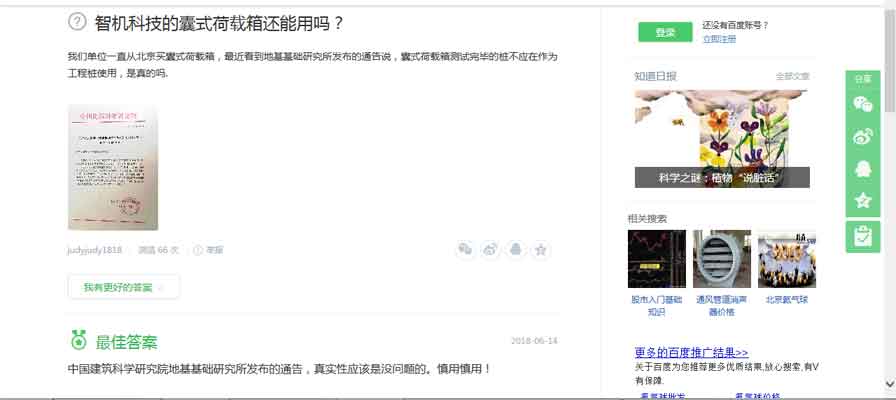Screen dimensions: 896x400
Task: Click the Qzone star in green sidebar
Action: tap(863, 200)
